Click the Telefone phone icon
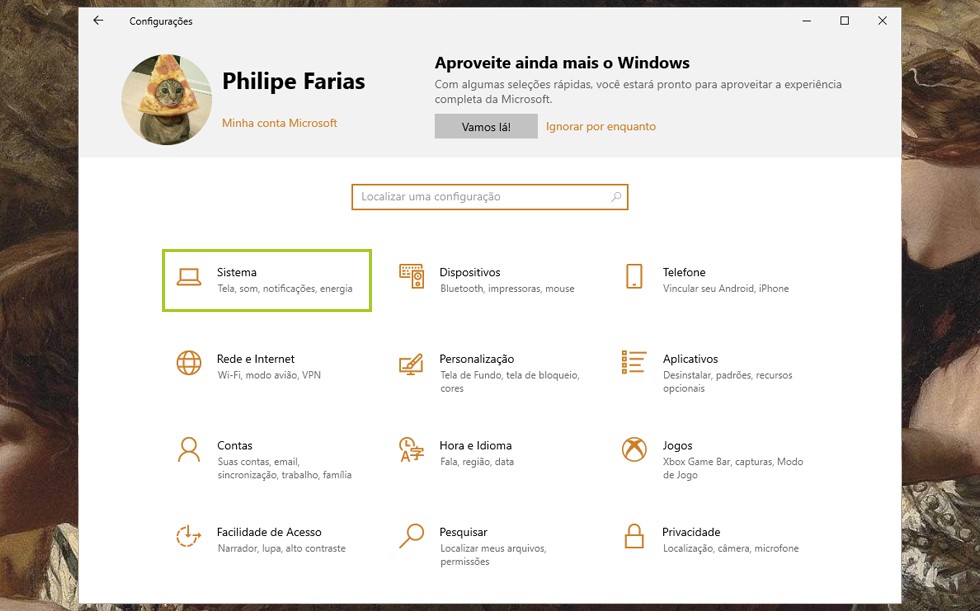 (x=634, y=277)
